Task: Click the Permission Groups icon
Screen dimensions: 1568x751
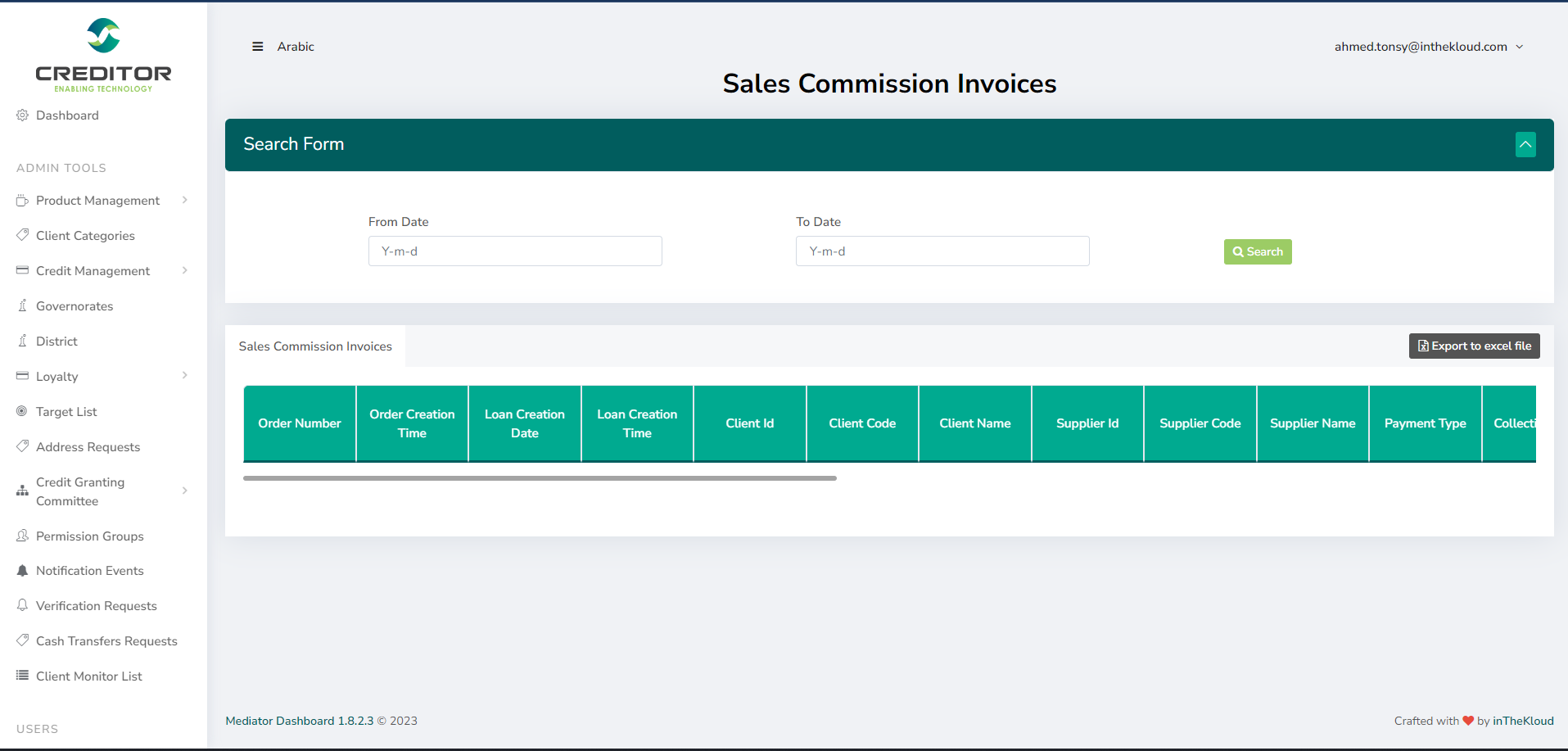Action: point(22,536)
